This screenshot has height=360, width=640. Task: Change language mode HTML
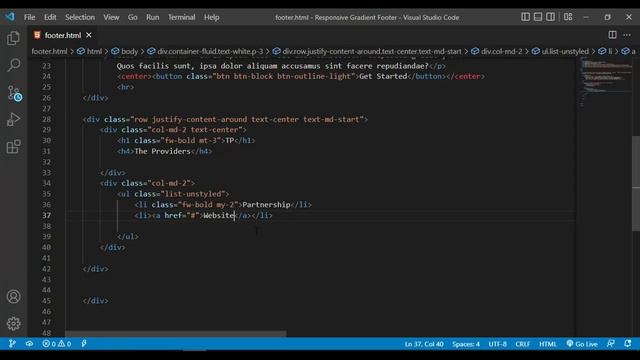548,344
